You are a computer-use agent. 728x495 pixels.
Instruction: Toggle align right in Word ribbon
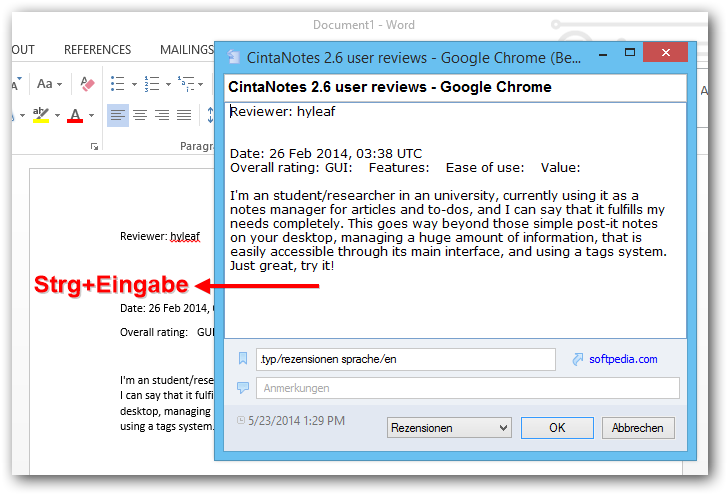tap(162, 115)
